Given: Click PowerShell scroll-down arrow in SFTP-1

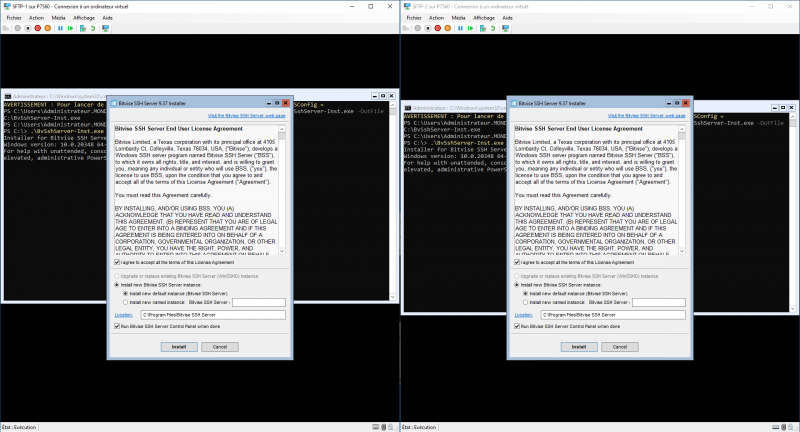Looking at the screenshot, I should [x=392, y=297].
